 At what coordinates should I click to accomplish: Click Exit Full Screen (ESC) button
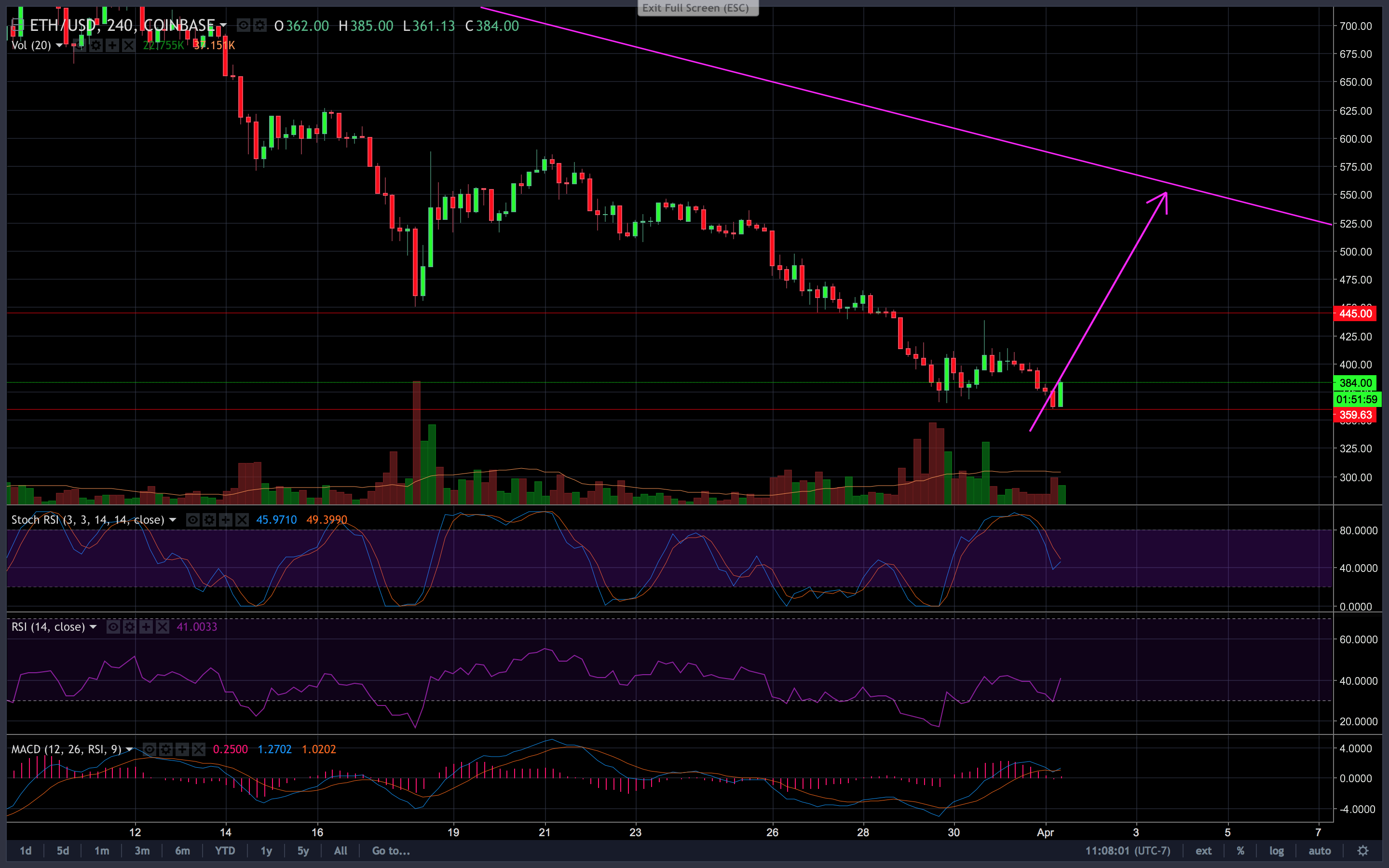coord(698,8)
